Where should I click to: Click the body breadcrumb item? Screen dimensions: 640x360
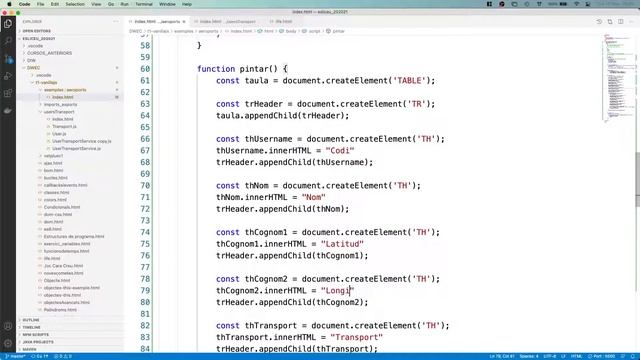[288, 31]
